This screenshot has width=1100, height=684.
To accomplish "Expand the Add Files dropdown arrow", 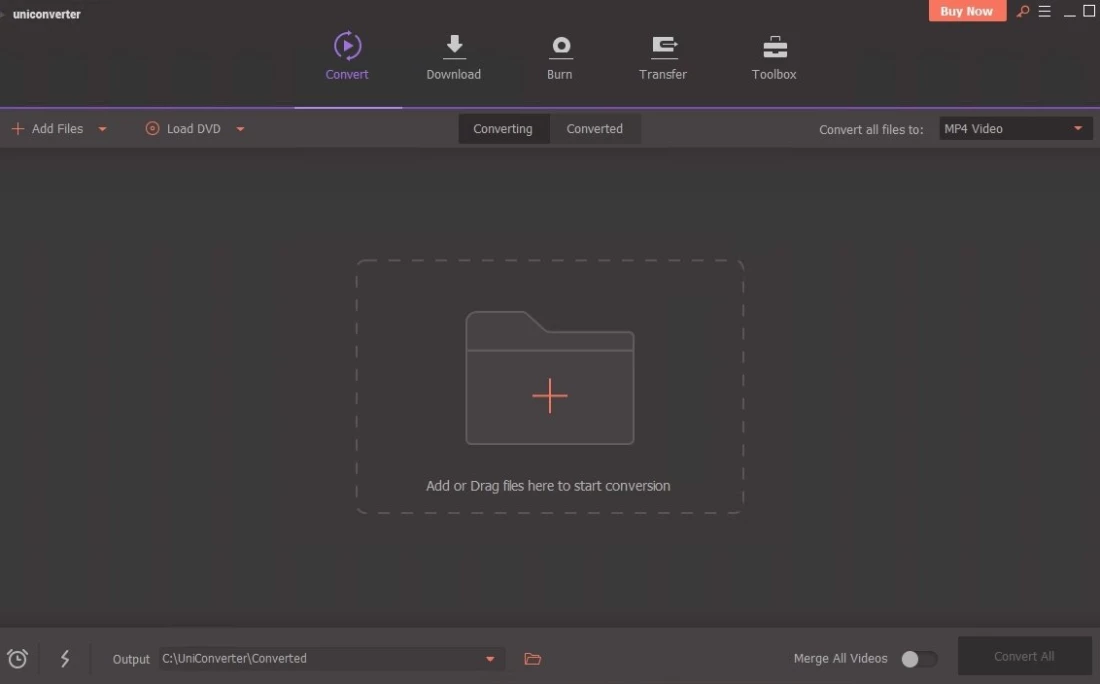I will tap(102, 129).
